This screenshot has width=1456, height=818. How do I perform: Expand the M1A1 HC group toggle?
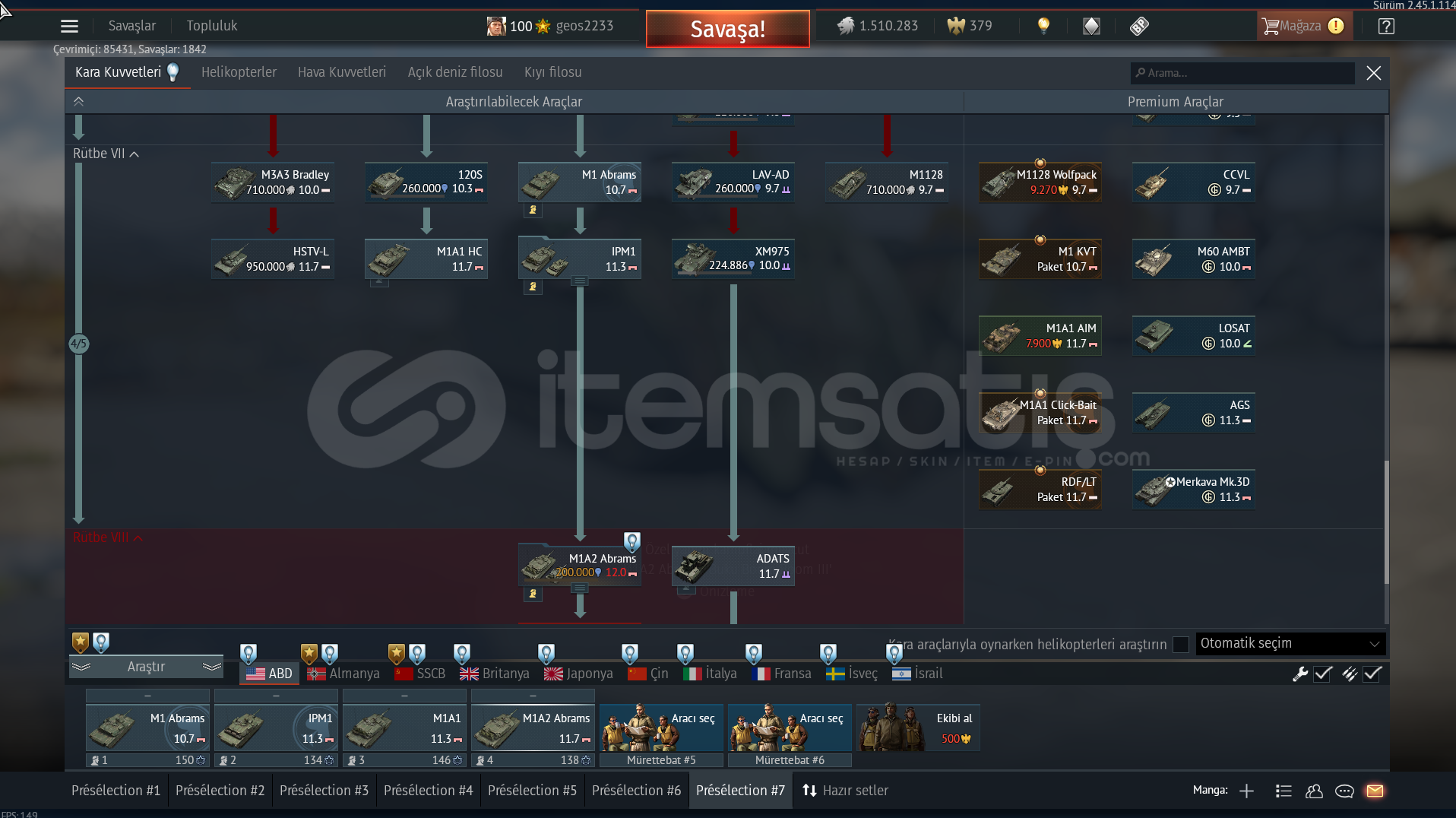click(x=379, y=282)
